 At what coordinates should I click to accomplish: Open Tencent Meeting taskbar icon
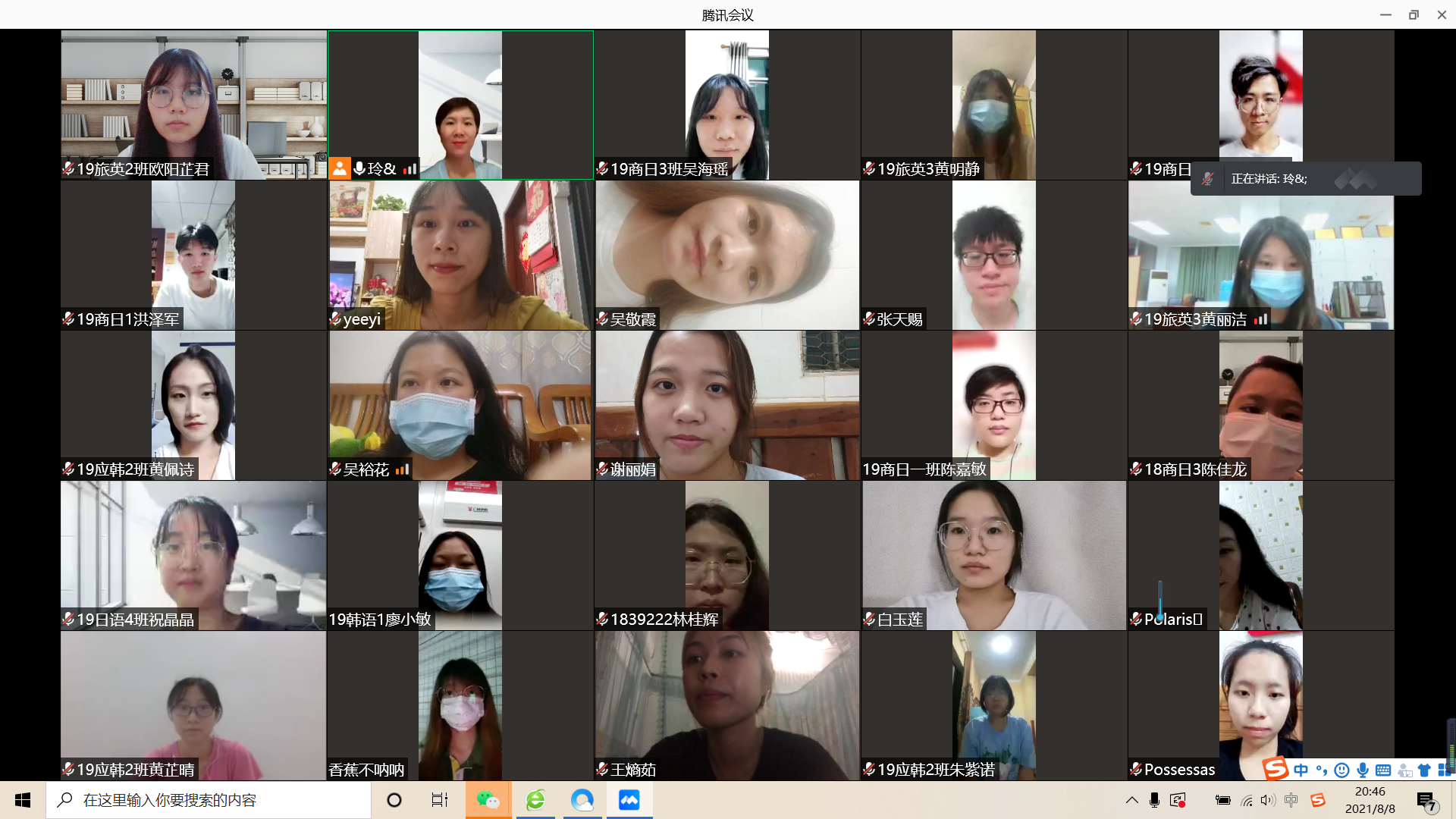pos(629,800)
